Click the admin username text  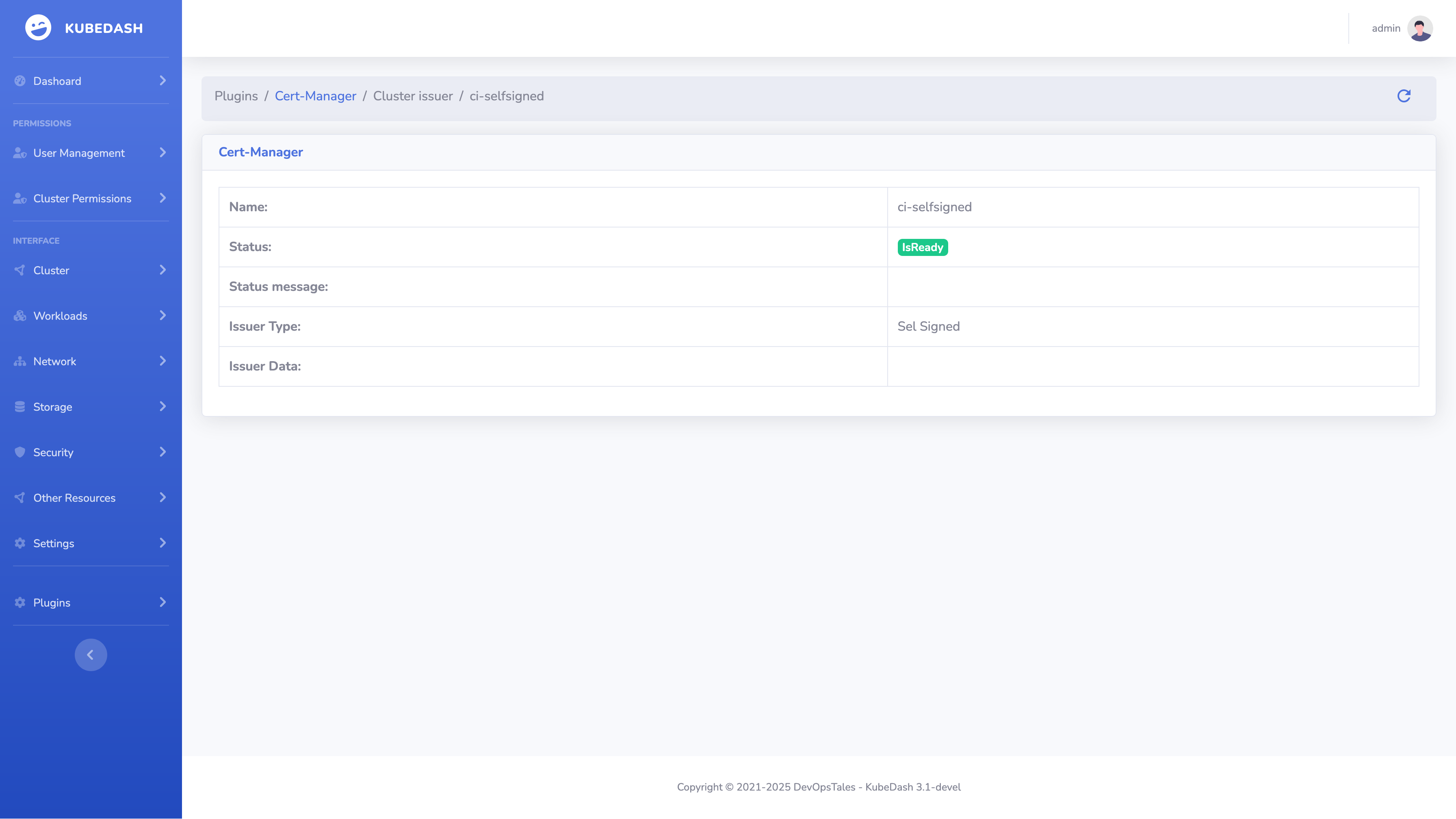[x=1386, y=28]
